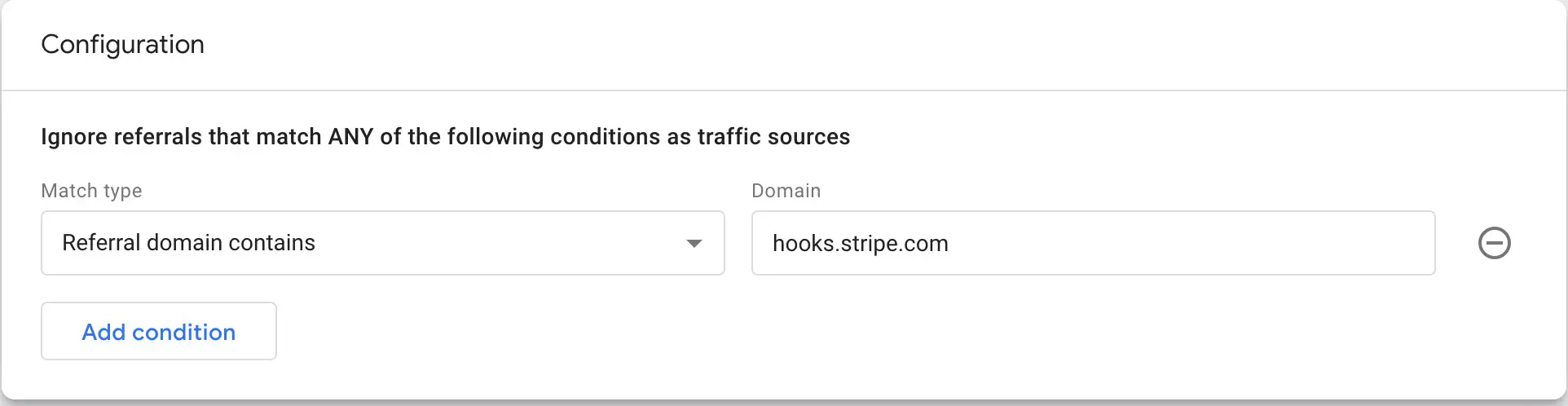Click the 'Referral domain contains' text

(188, 243)
